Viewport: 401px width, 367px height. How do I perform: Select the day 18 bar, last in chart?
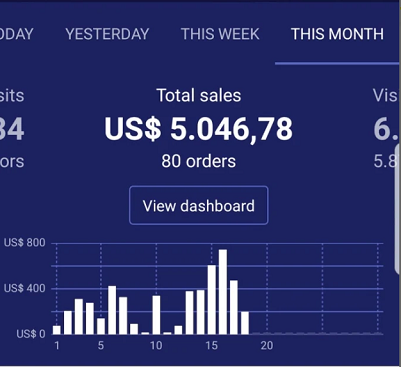245,323
